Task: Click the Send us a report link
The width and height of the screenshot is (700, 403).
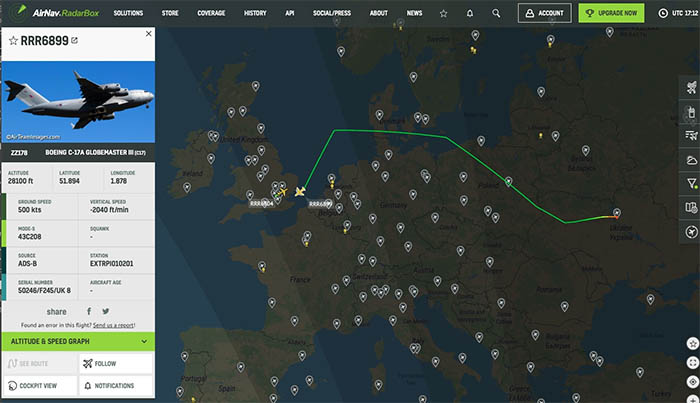Action: 114,325
